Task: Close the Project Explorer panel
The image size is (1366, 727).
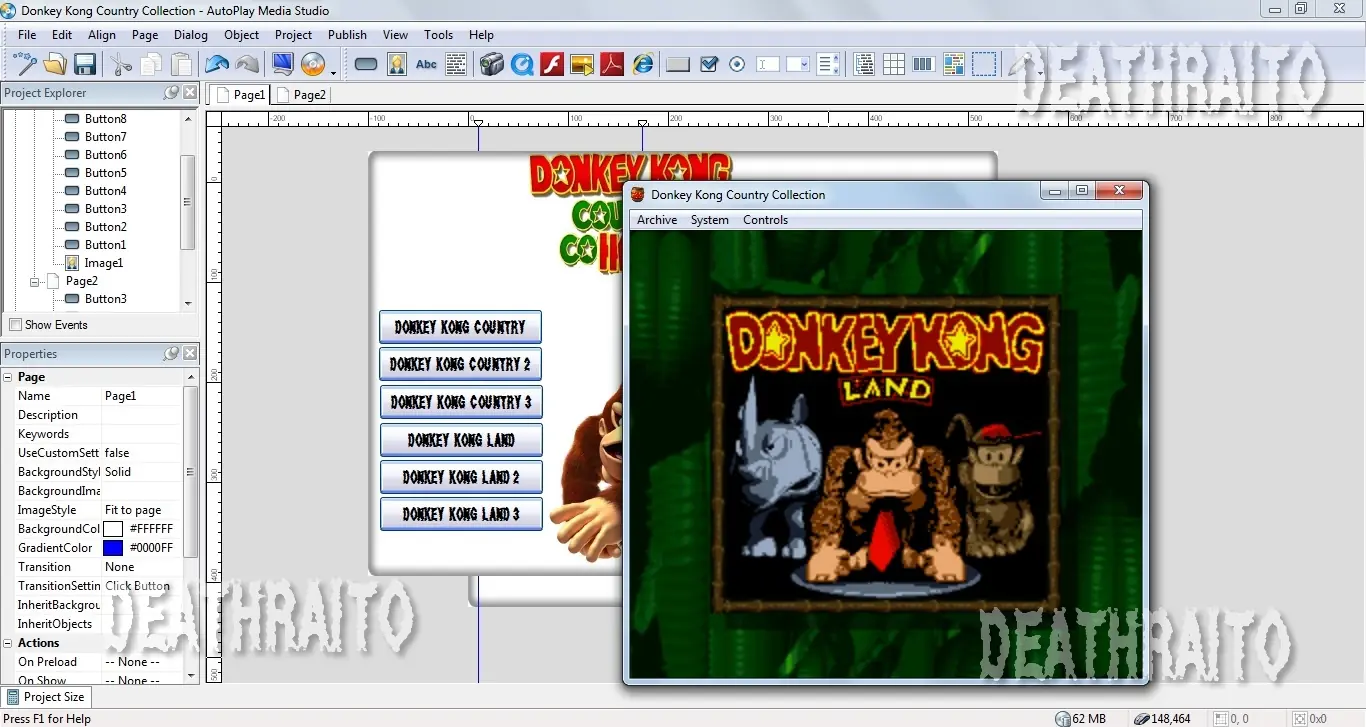Action: pos(190,93)
